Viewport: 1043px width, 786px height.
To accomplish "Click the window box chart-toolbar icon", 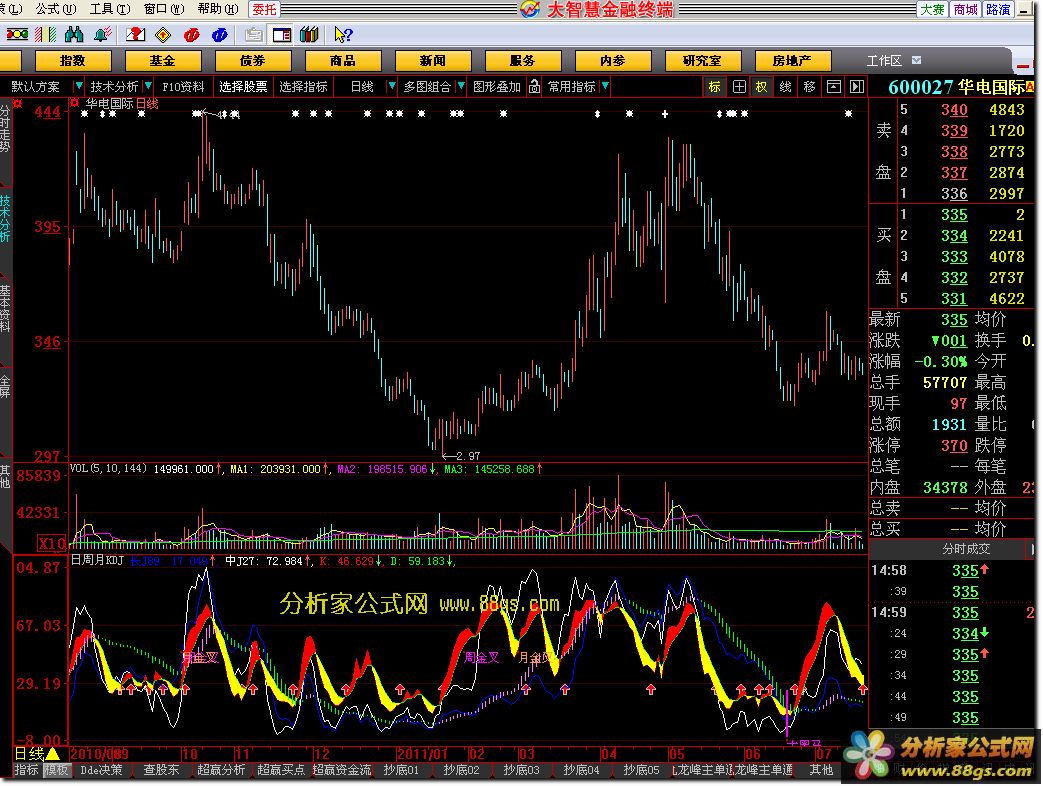I will click(x=833, y=86).
